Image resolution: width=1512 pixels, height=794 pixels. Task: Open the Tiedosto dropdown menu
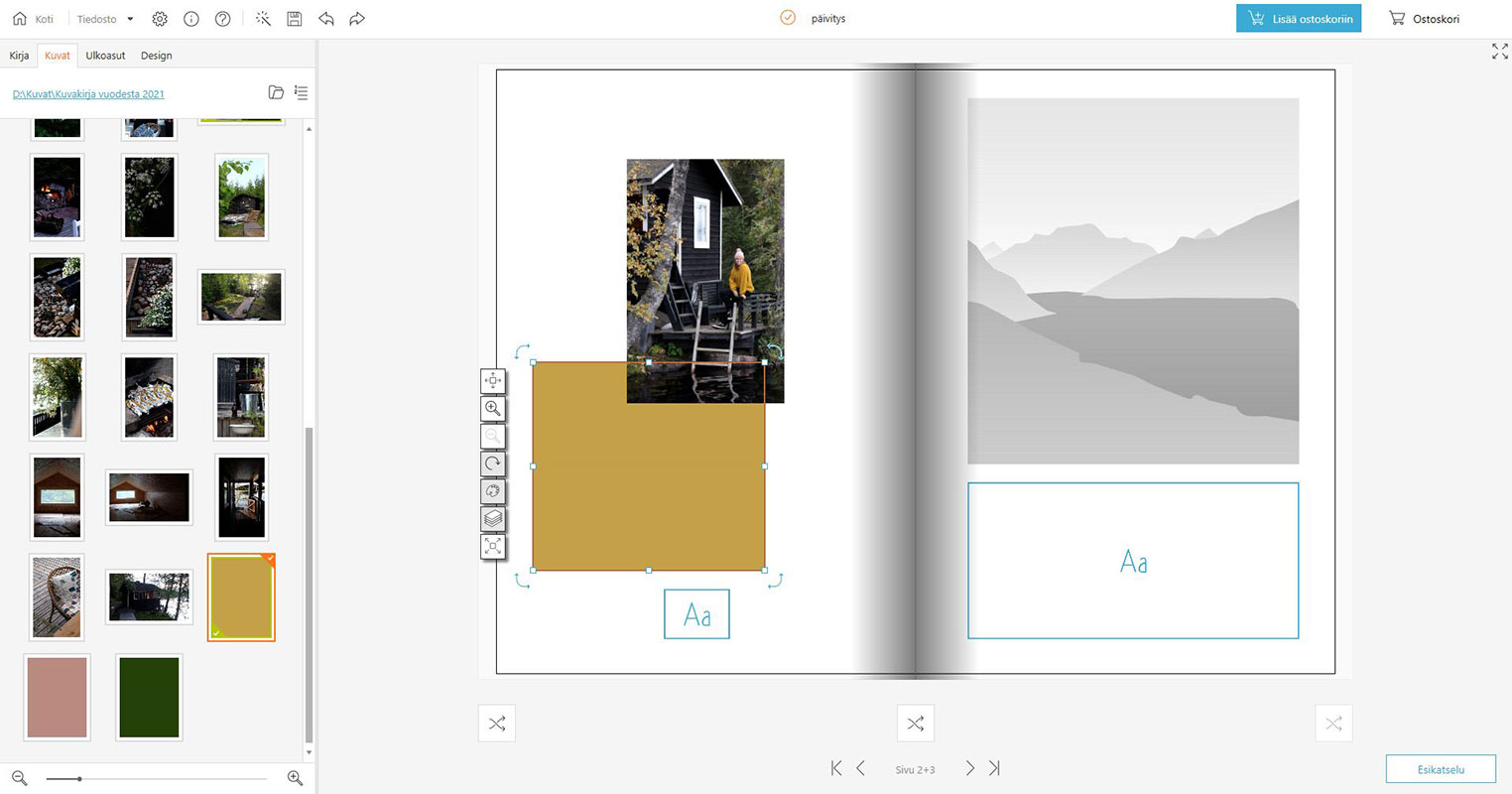coord(105,19)
